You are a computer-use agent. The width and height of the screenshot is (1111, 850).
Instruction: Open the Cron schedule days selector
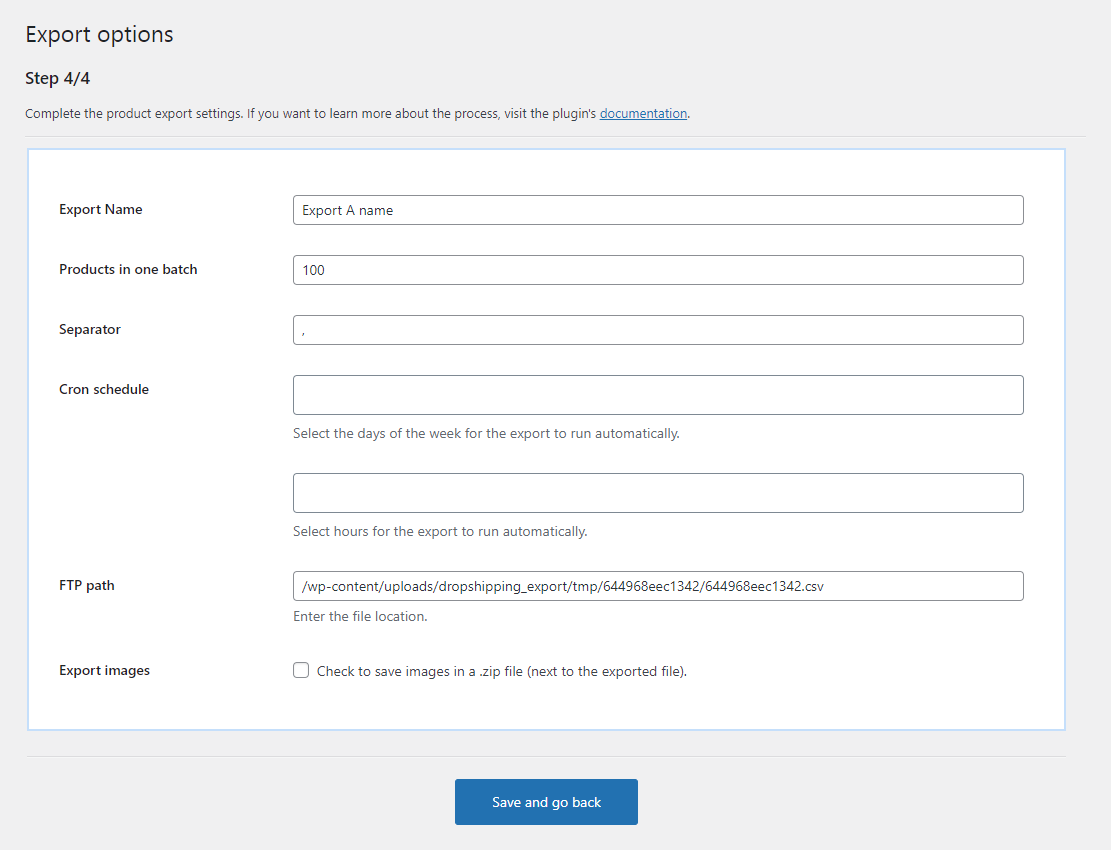pyautogui.click(x=658, y=395)
